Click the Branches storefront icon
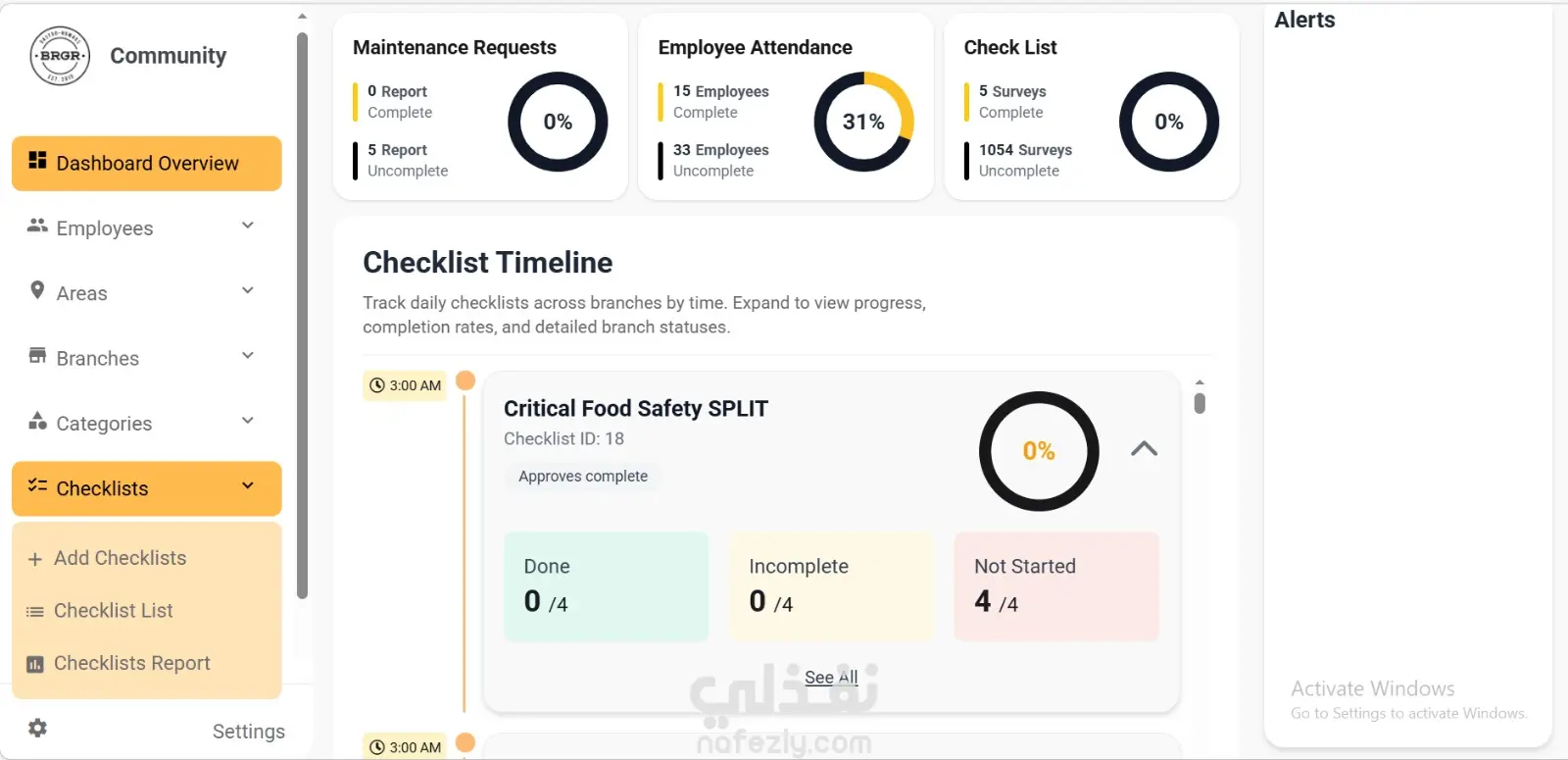 pos(37,355)
